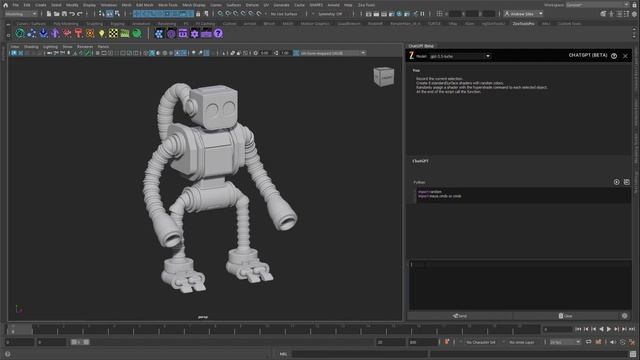Click the red T-shaped shelf icon
The height and width of the screenshot is (360, 640).
coord(78,33)
